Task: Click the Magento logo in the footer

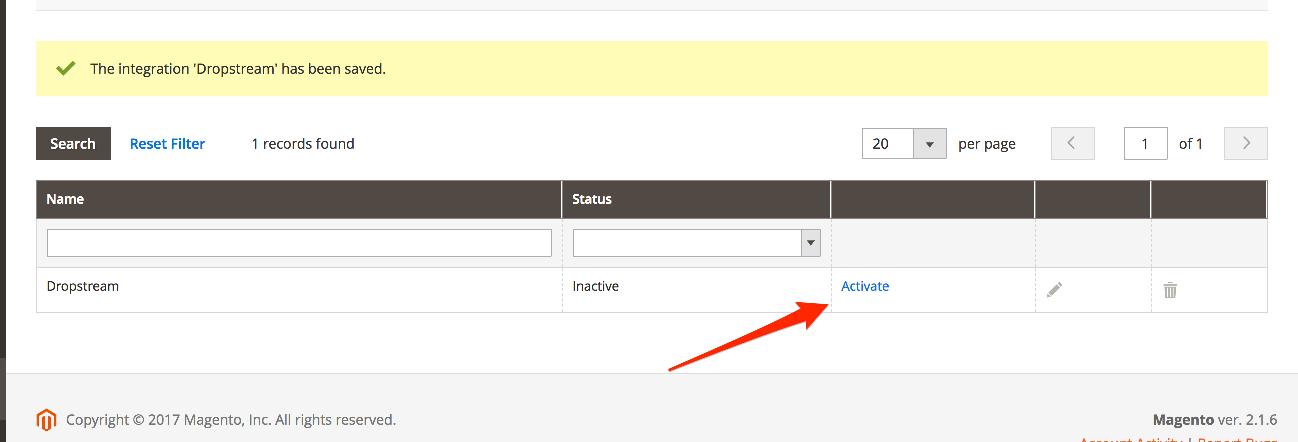Action: [46, 420]
